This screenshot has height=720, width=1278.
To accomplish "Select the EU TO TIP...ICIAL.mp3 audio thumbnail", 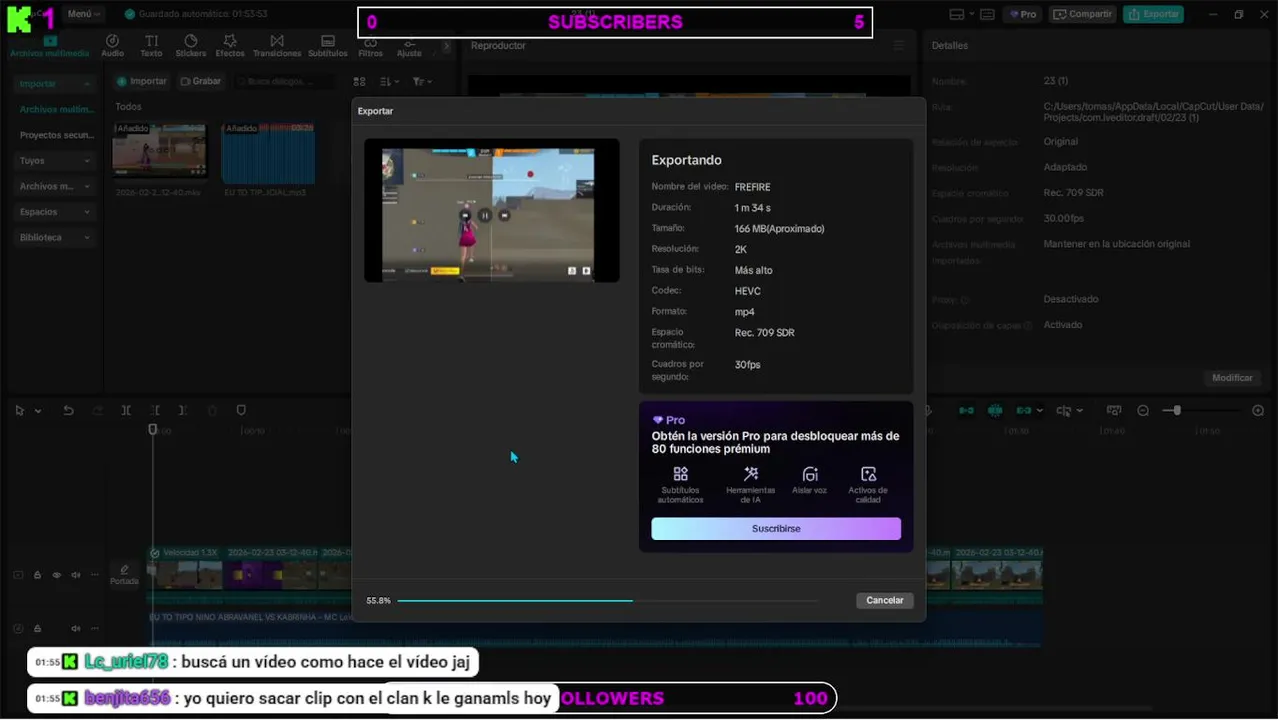I will 268,152.
